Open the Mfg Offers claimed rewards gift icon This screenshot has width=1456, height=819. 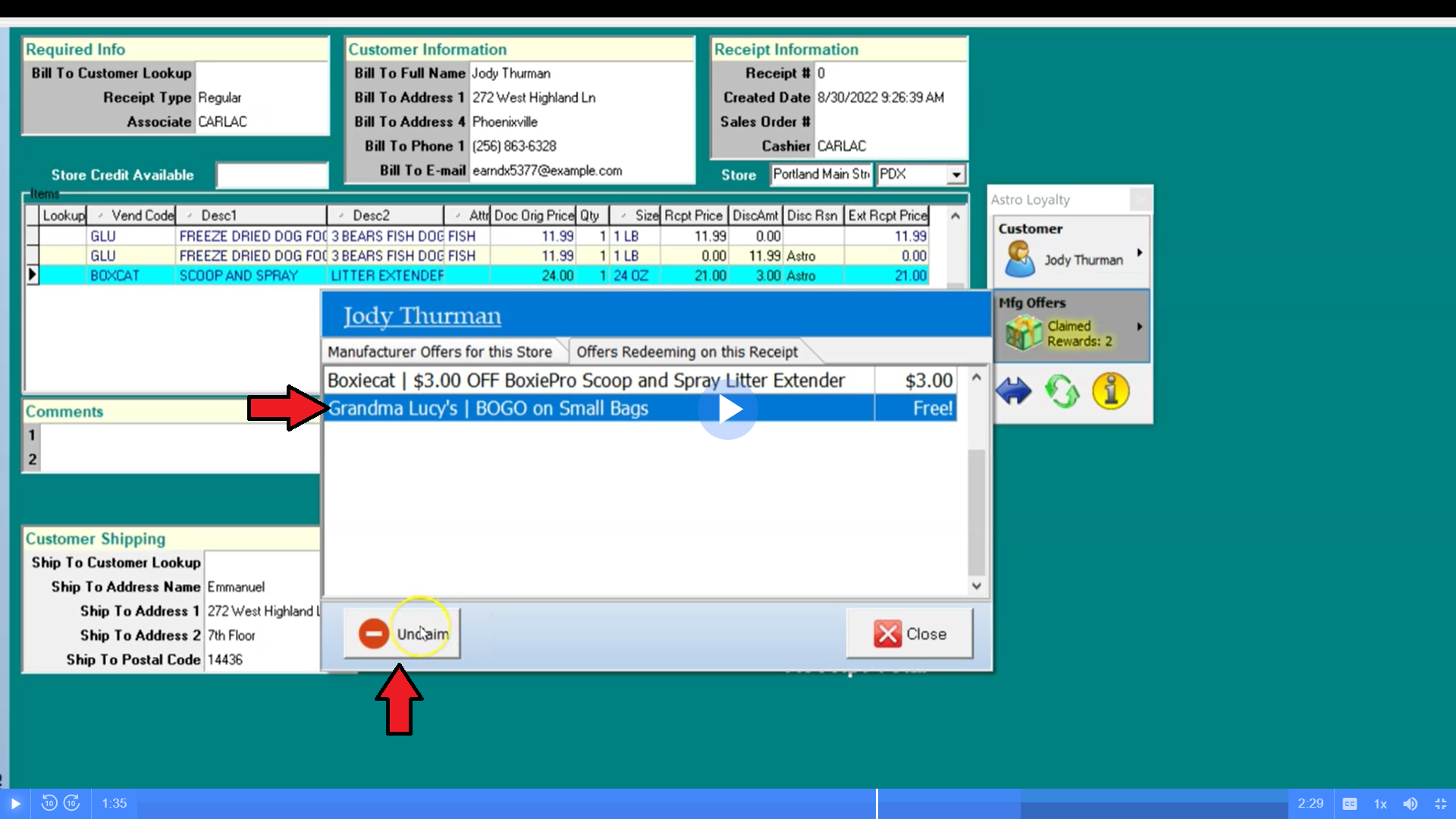(1024, 333)
